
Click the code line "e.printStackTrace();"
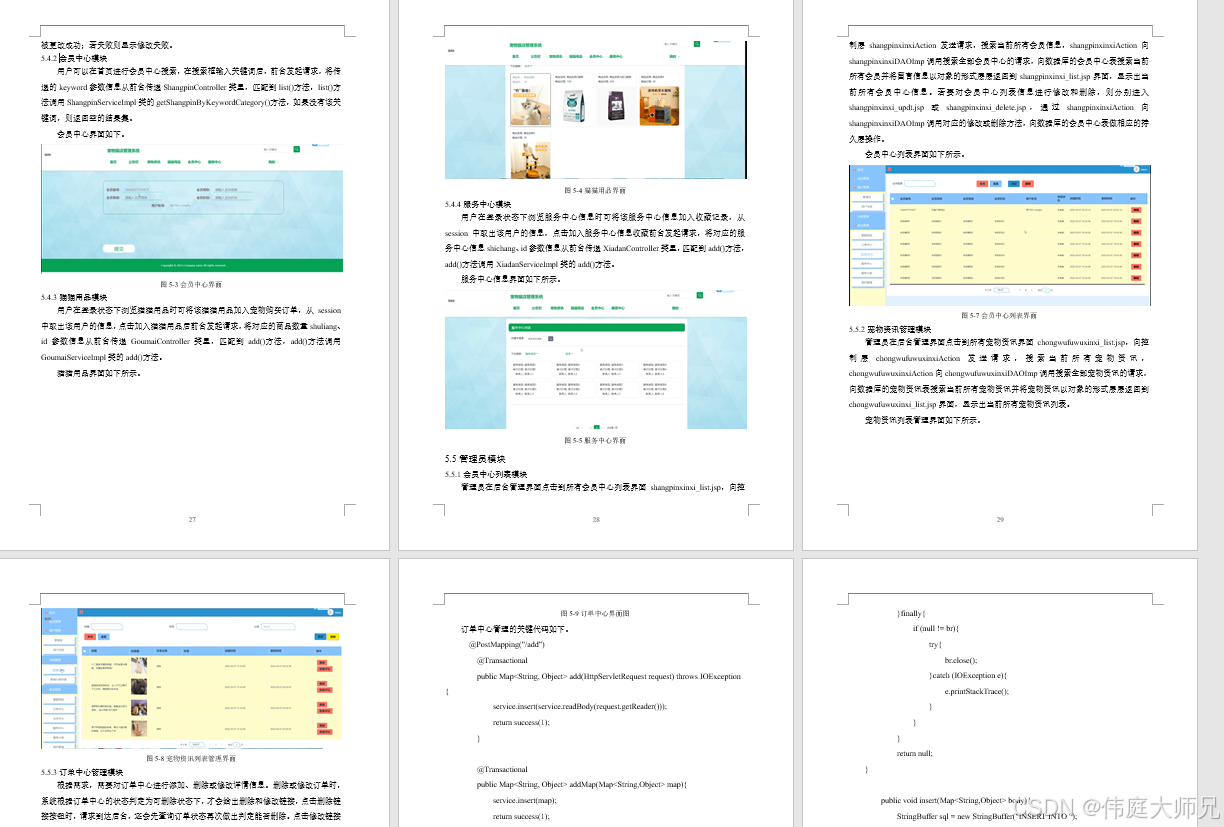(x=977, y=691)
